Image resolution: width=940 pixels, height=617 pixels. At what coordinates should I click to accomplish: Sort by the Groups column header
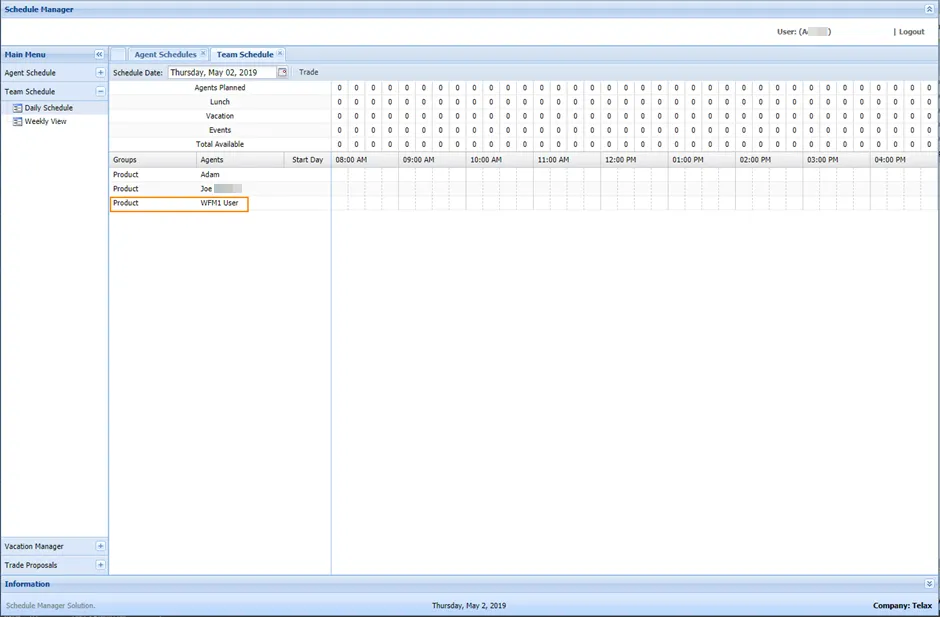pos(153,159)
